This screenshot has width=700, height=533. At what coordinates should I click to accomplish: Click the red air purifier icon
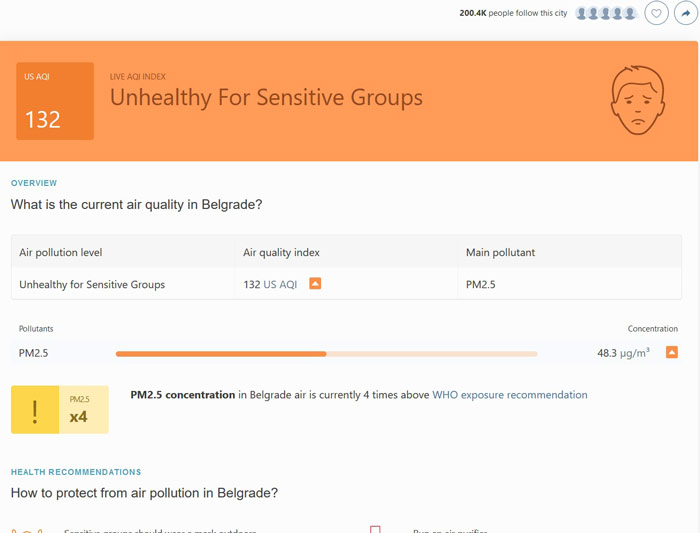coord(375,529)
